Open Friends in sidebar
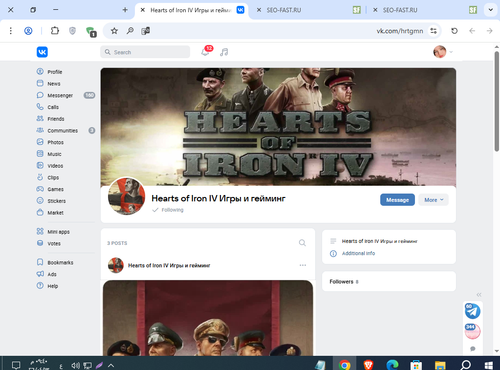This screenshot has width=500, height=370. tap(56, 119)
